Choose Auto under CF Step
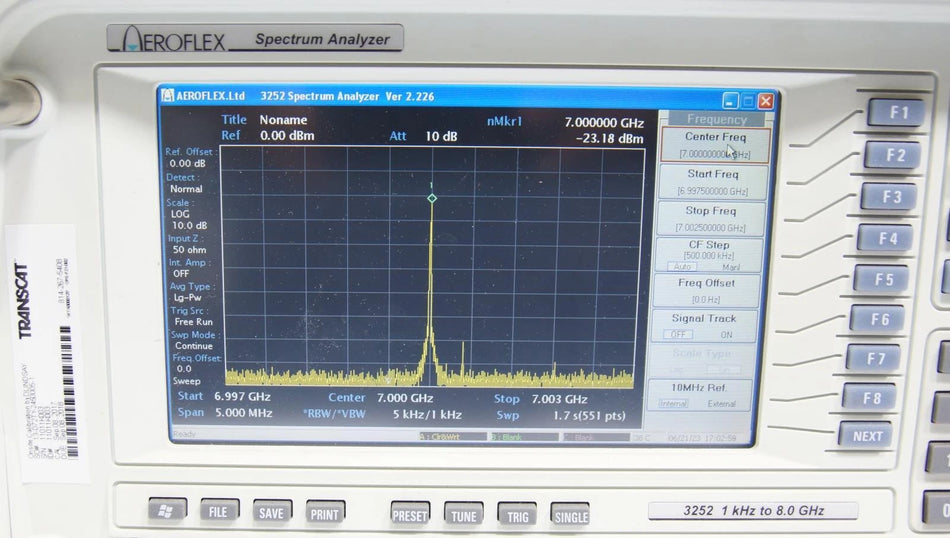The width and height of the screenshot is (950, 538). (x=682, y=267)
